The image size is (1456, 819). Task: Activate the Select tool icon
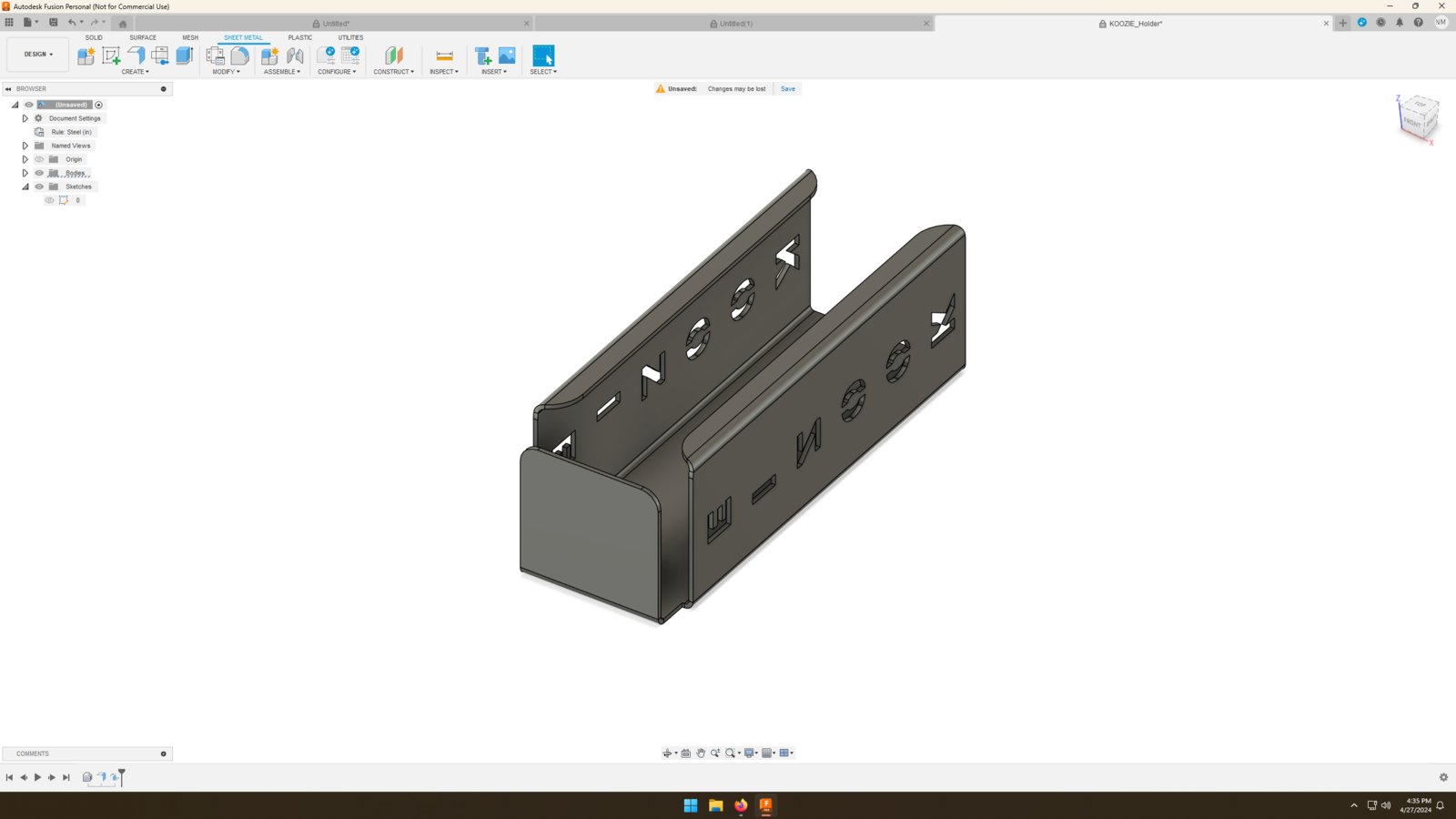tap(543, 56)
